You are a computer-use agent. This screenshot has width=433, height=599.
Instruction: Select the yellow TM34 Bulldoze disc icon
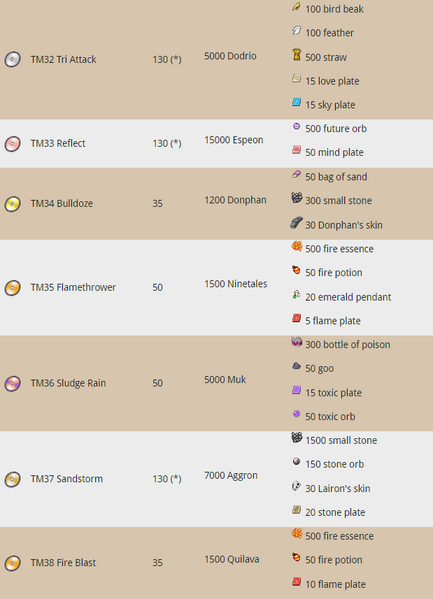(12, 204)
